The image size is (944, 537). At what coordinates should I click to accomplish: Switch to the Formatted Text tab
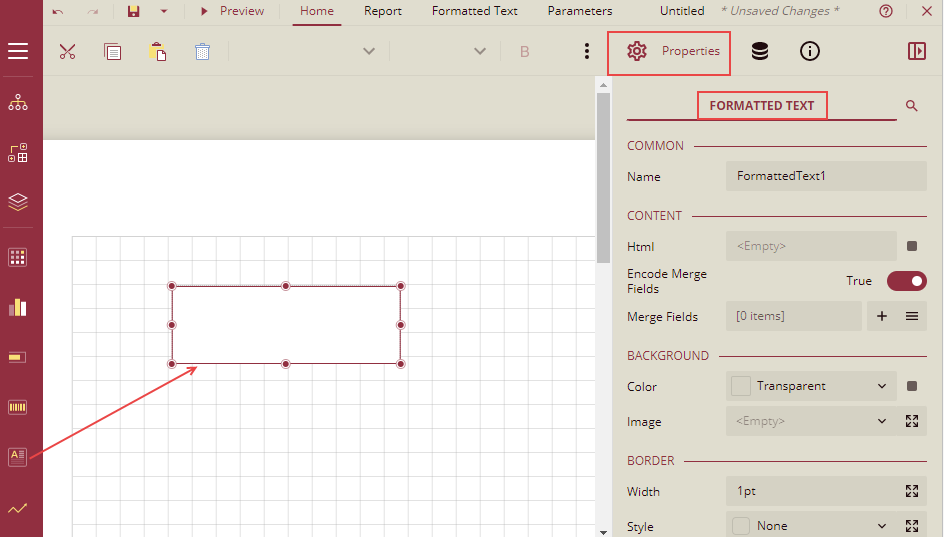tap(474, 11)
